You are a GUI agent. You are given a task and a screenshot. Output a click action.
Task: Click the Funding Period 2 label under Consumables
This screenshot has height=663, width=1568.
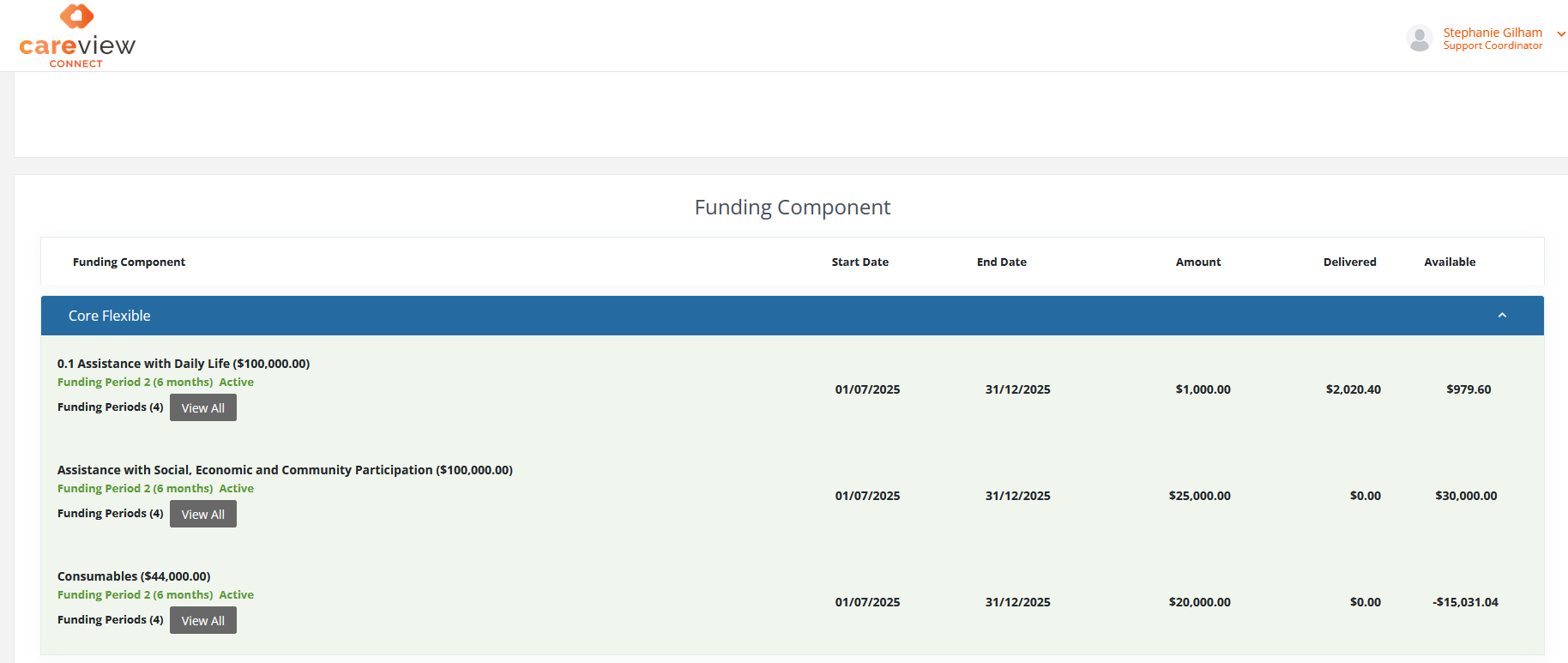click(x=135, y=594)
